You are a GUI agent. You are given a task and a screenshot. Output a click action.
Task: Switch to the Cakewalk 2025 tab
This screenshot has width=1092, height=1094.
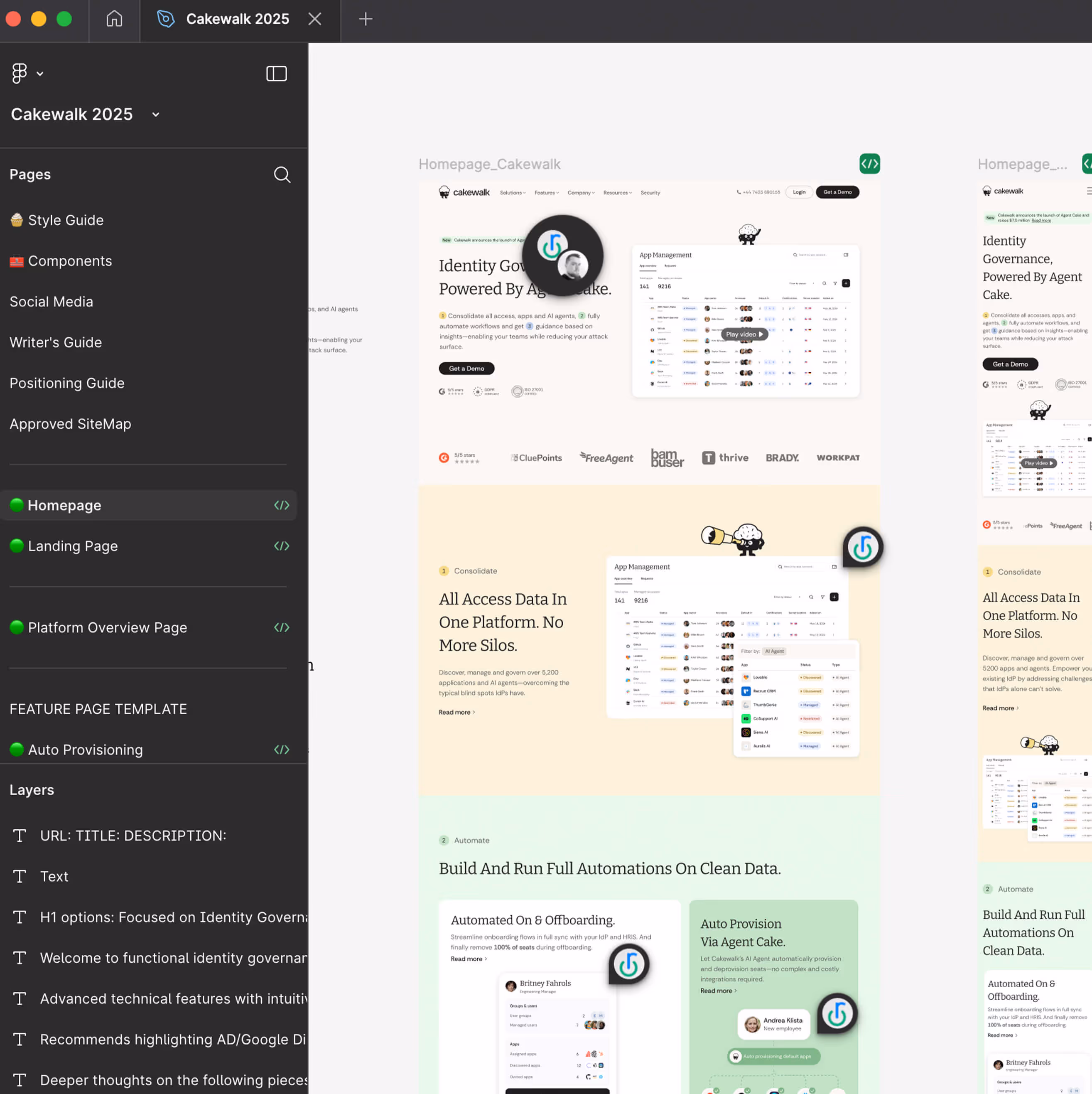237,19
